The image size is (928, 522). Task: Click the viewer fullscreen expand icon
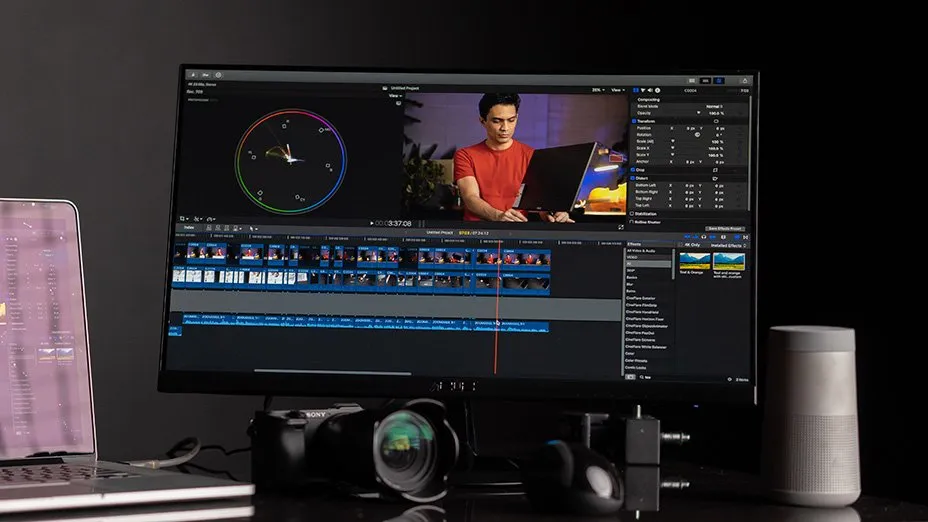[621, 227]
